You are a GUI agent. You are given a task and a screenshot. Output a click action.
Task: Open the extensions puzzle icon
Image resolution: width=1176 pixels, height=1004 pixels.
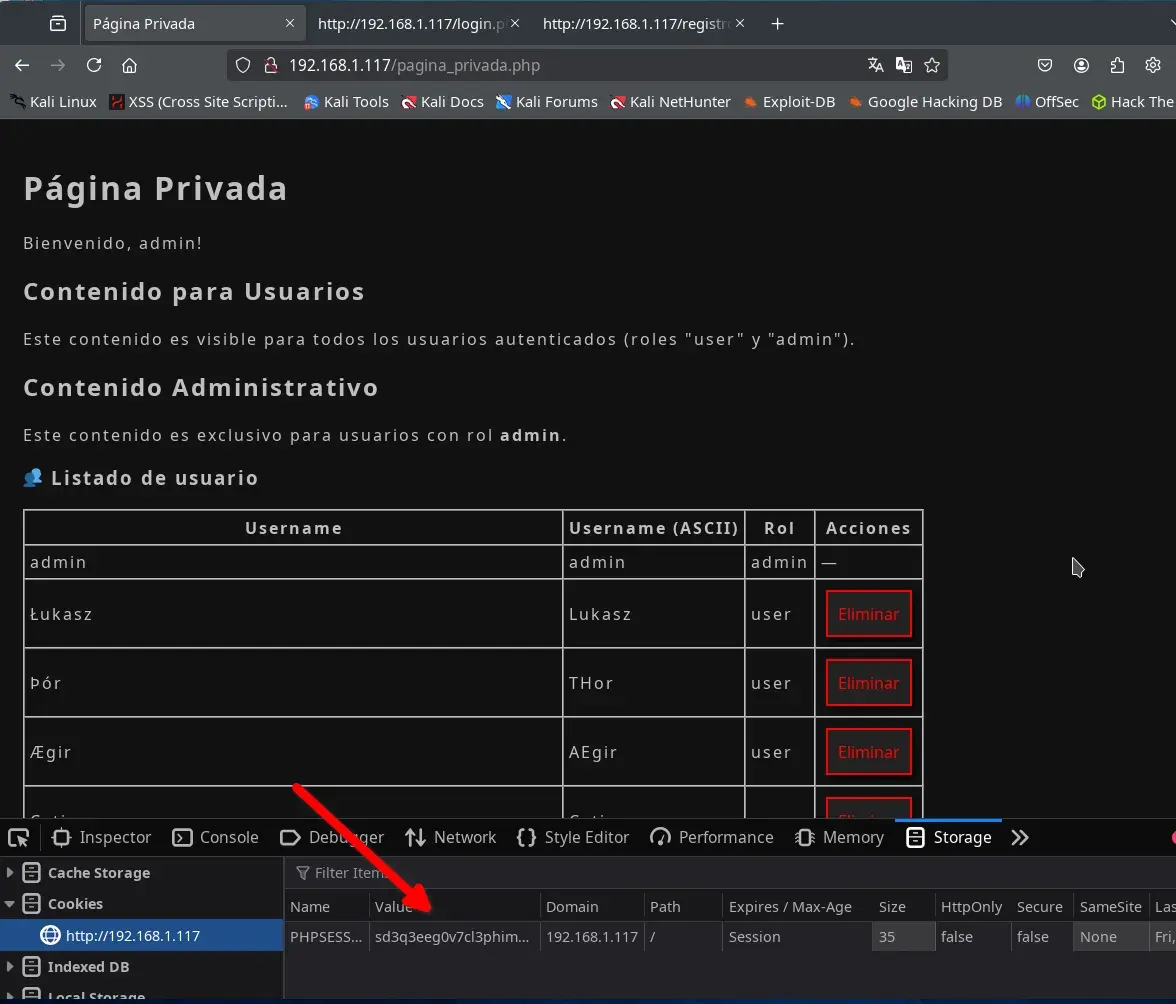pyautogui.click(x=1117, y=65)
